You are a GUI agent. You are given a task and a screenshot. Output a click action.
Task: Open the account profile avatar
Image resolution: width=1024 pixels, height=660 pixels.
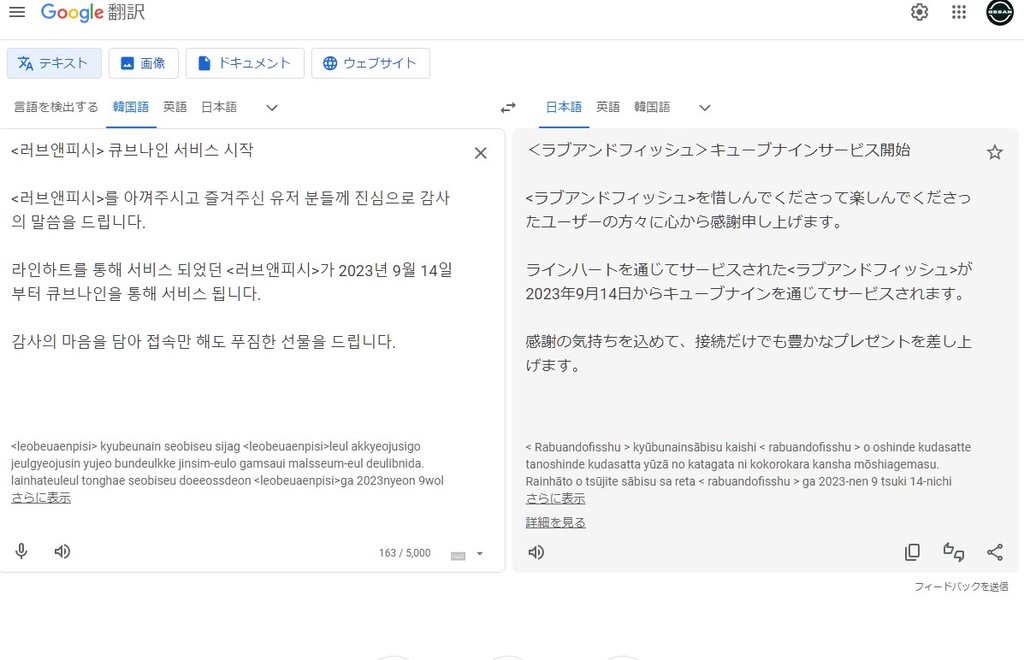[999, 12]
